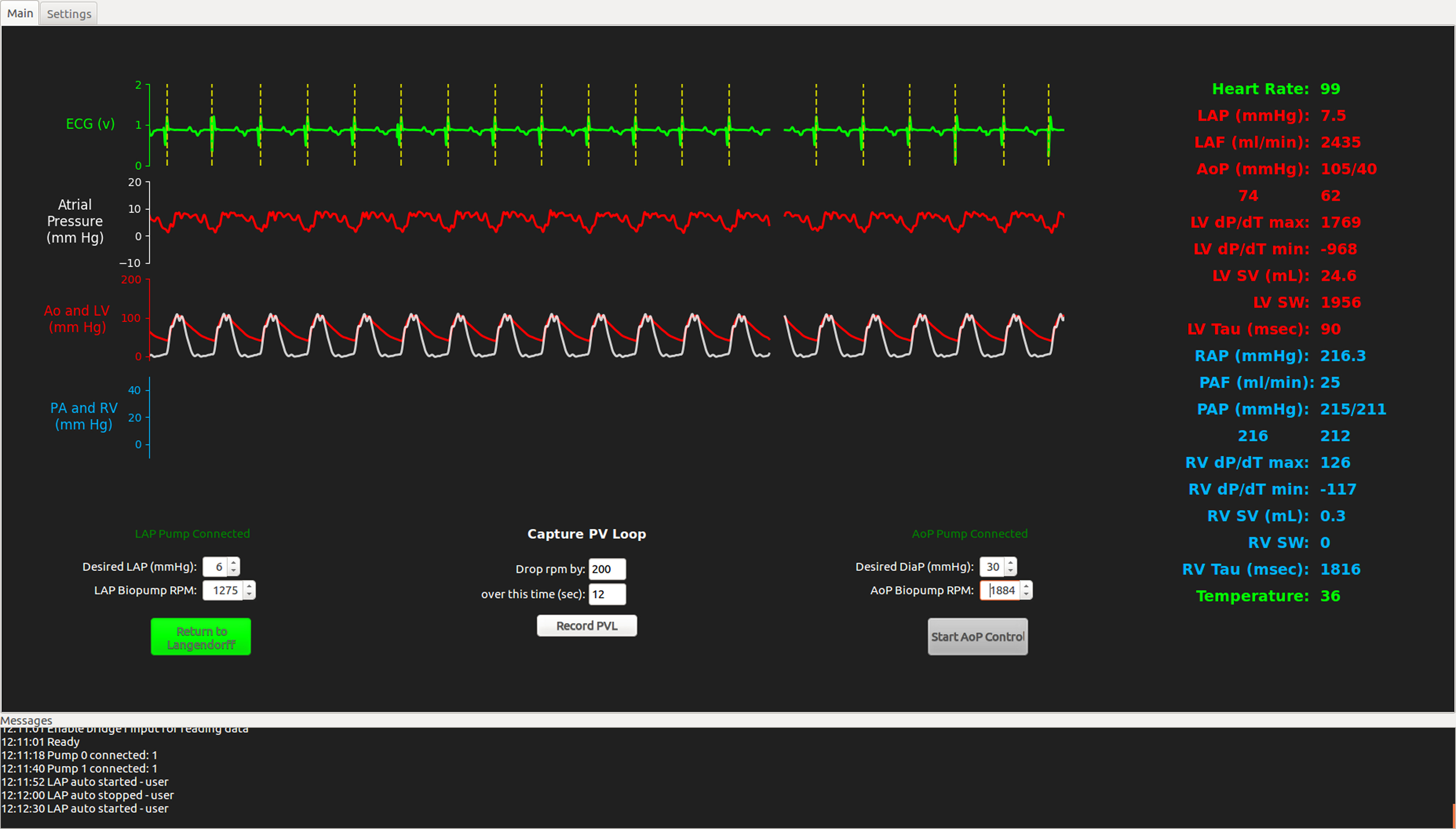Select the Main tab
Screen dimensions: 1456x829
tap(20, 13)
